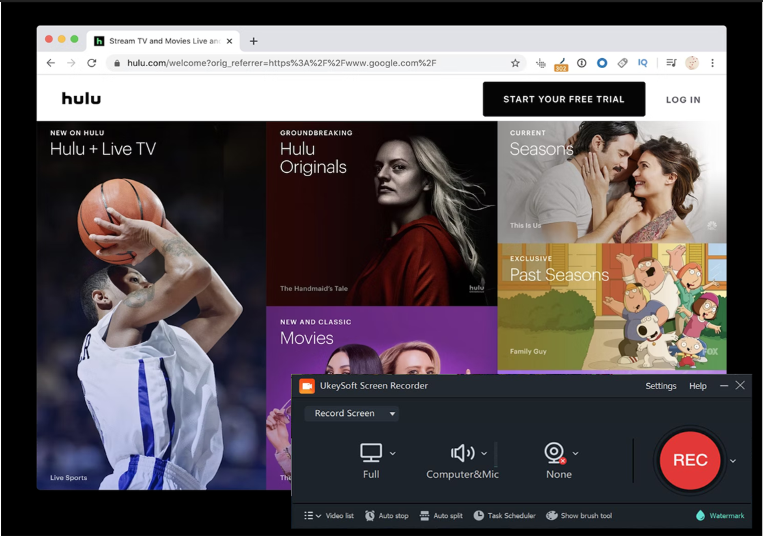Click the blue circle extension icon
763x536 pixels.
coord(602,63)
